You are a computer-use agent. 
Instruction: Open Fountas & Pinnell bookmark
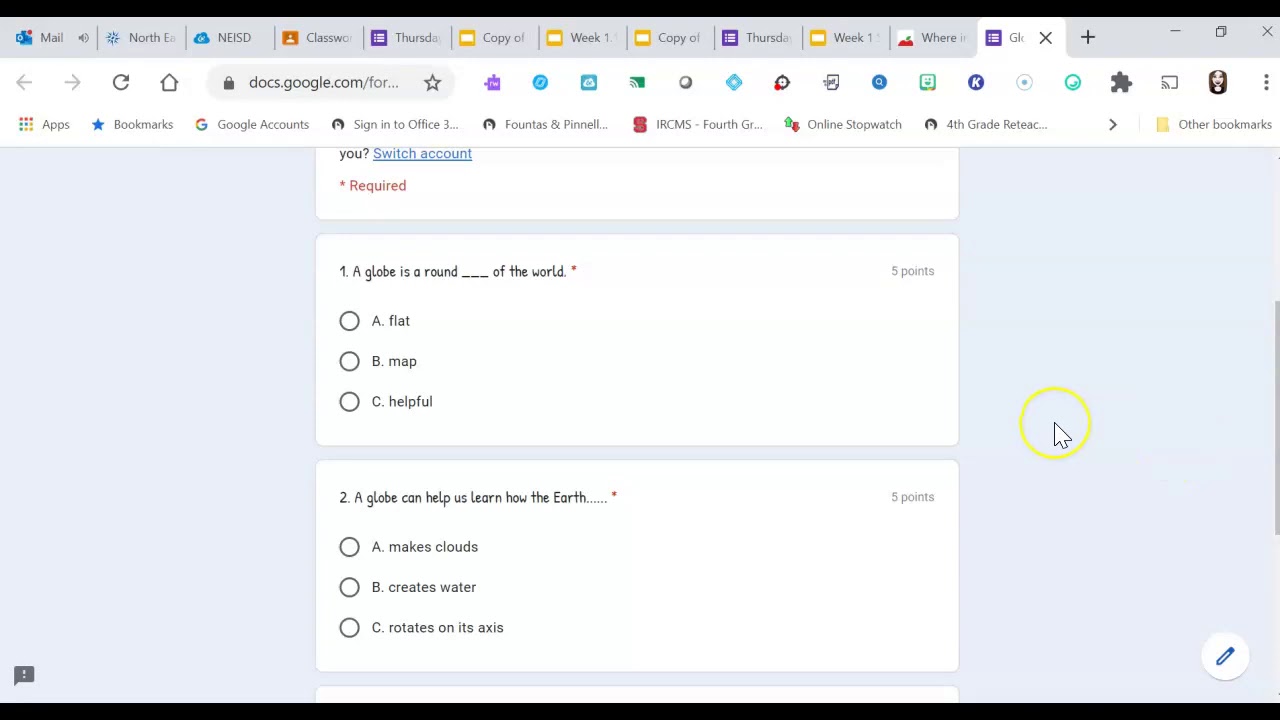tap(545, 124)
